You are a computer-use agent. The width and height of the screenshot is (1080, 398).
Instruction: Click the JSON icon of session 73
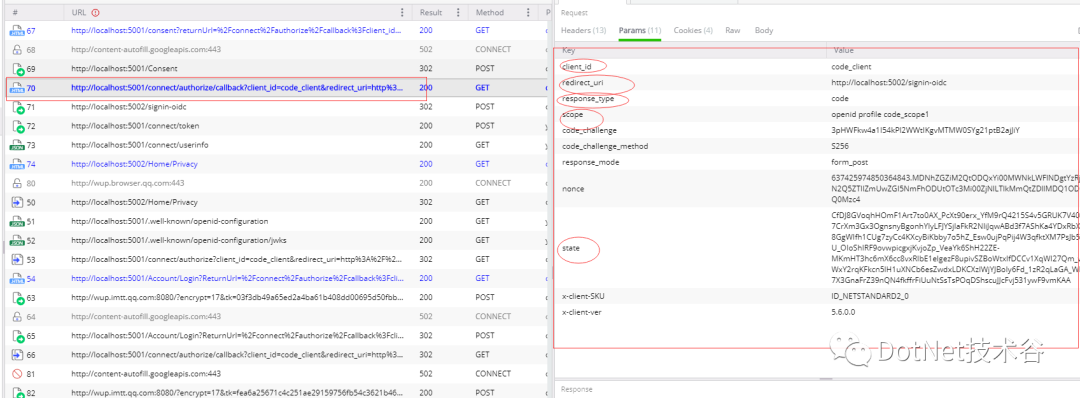(16, 145)
